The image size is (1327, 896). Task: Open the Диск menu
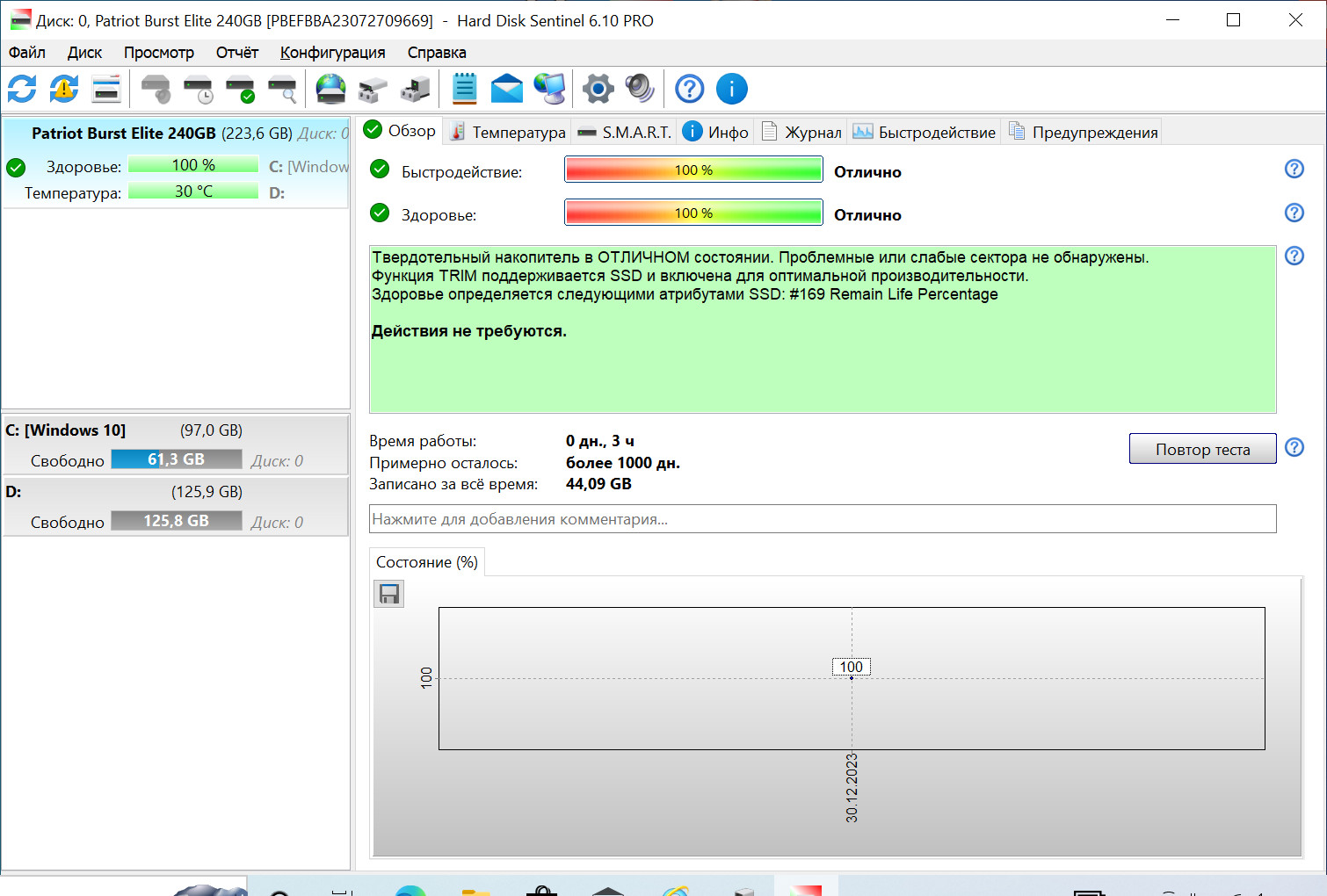tap(84, 53)
